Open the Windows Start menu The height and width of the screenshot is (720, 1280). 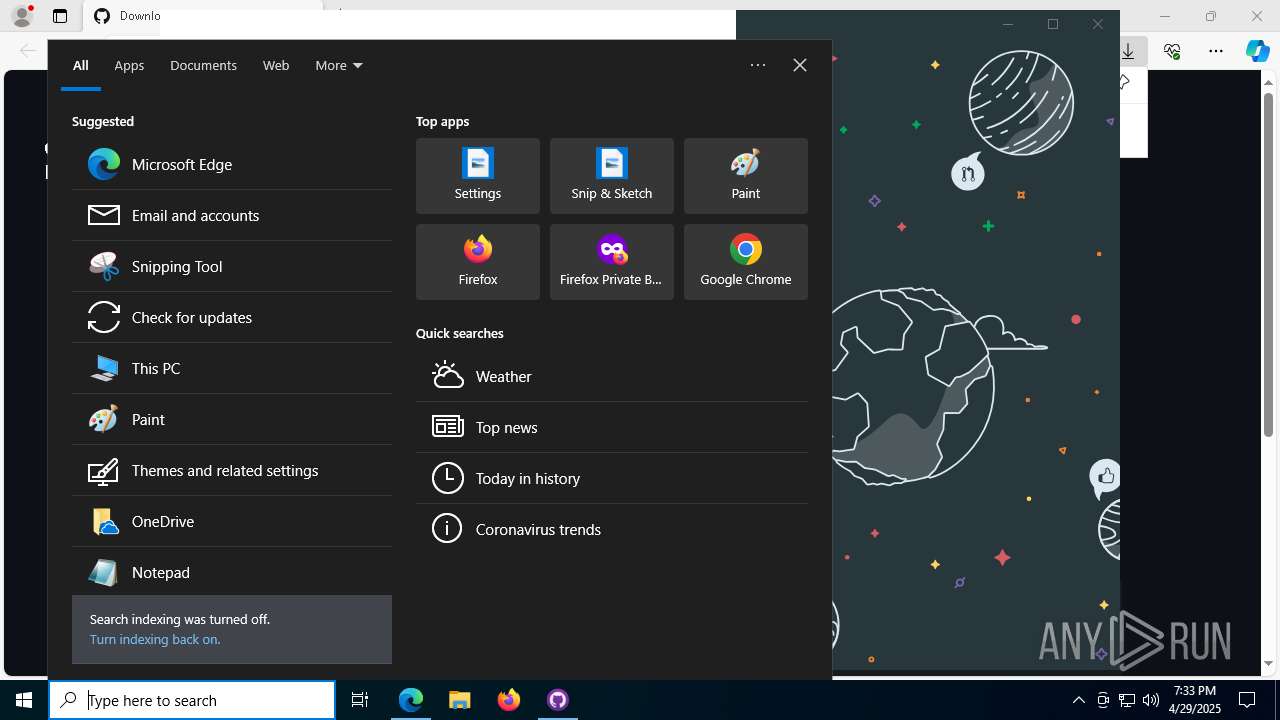(24, 700)
